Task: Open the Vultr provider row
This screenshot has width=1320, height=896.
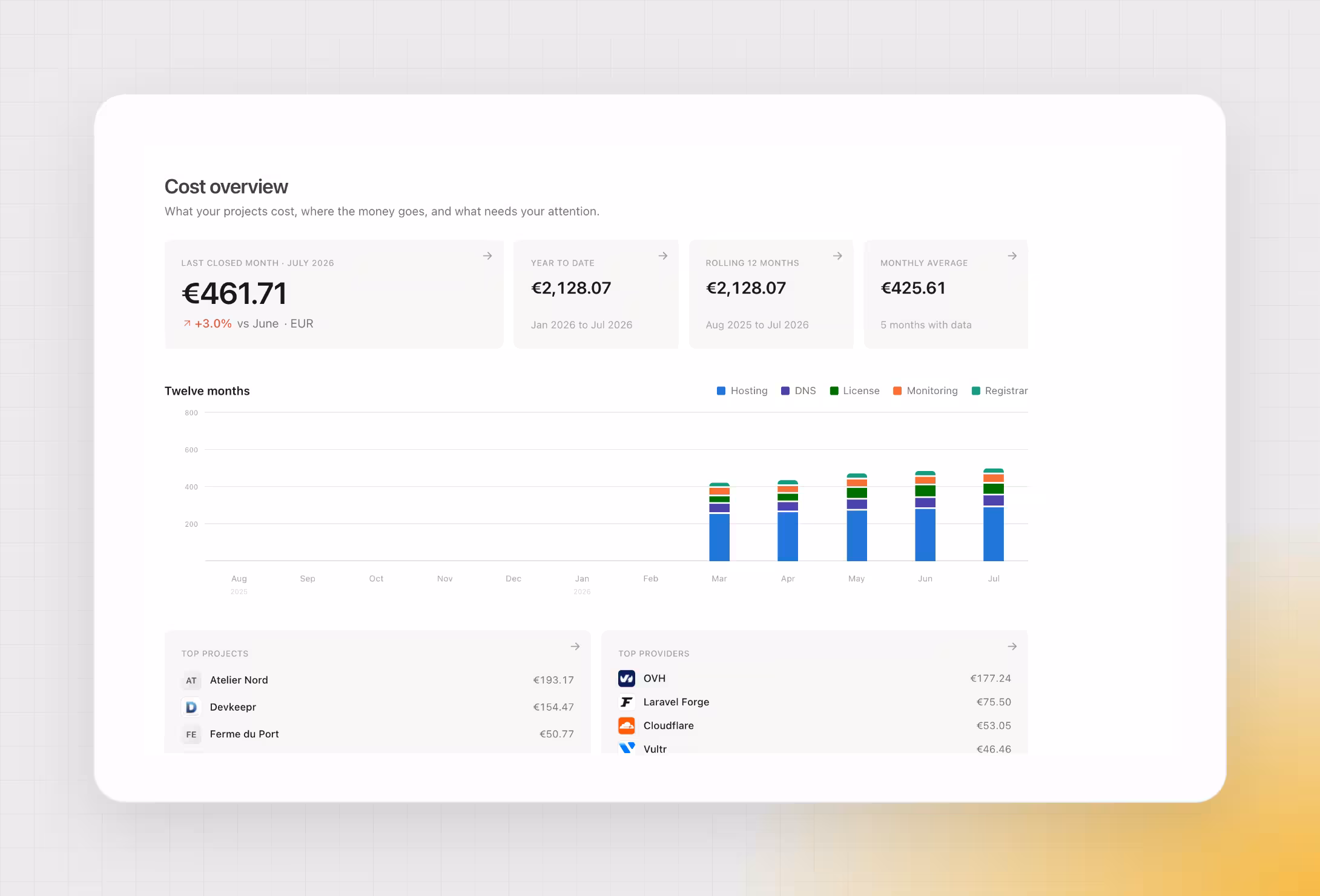Action: click(x=814, y=748)
